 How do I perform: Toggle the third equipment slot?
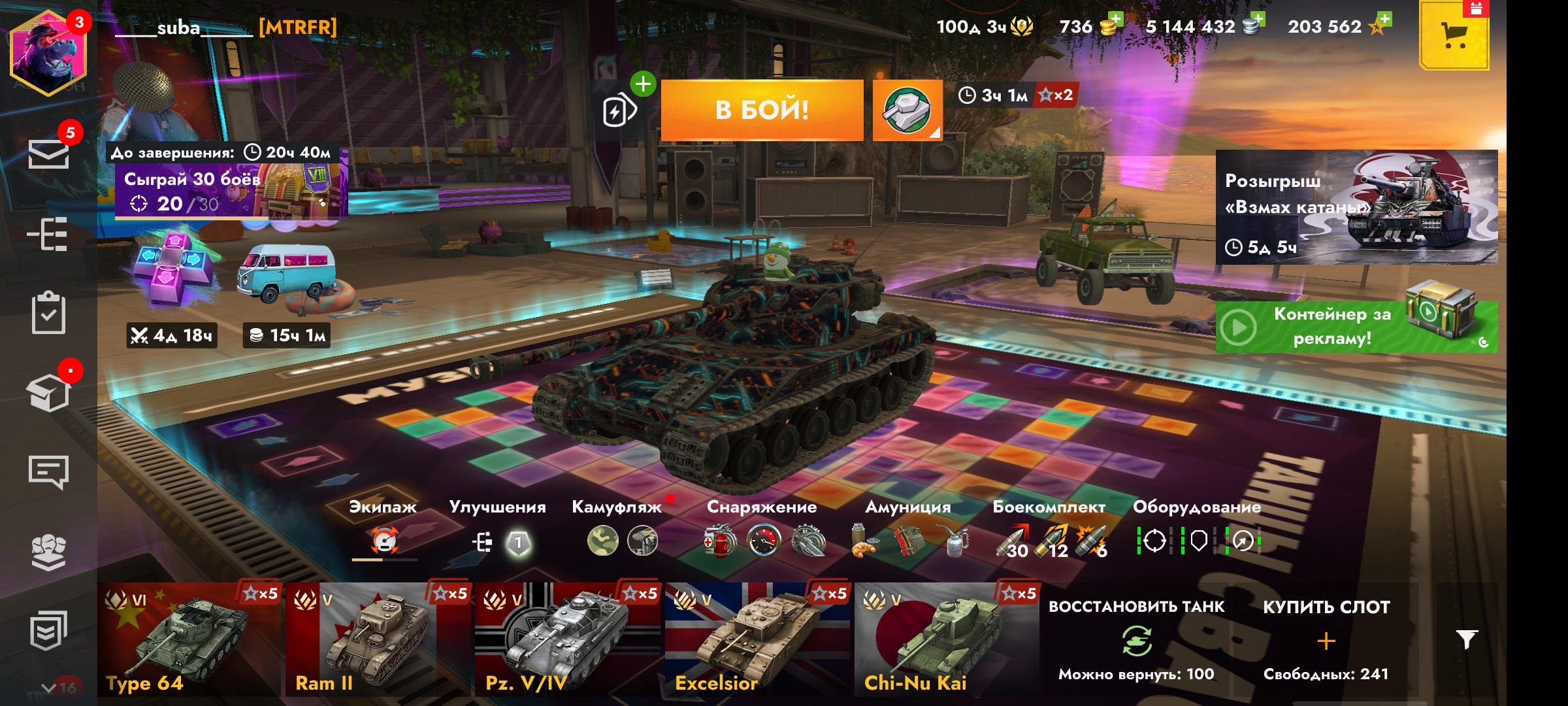1243,541
